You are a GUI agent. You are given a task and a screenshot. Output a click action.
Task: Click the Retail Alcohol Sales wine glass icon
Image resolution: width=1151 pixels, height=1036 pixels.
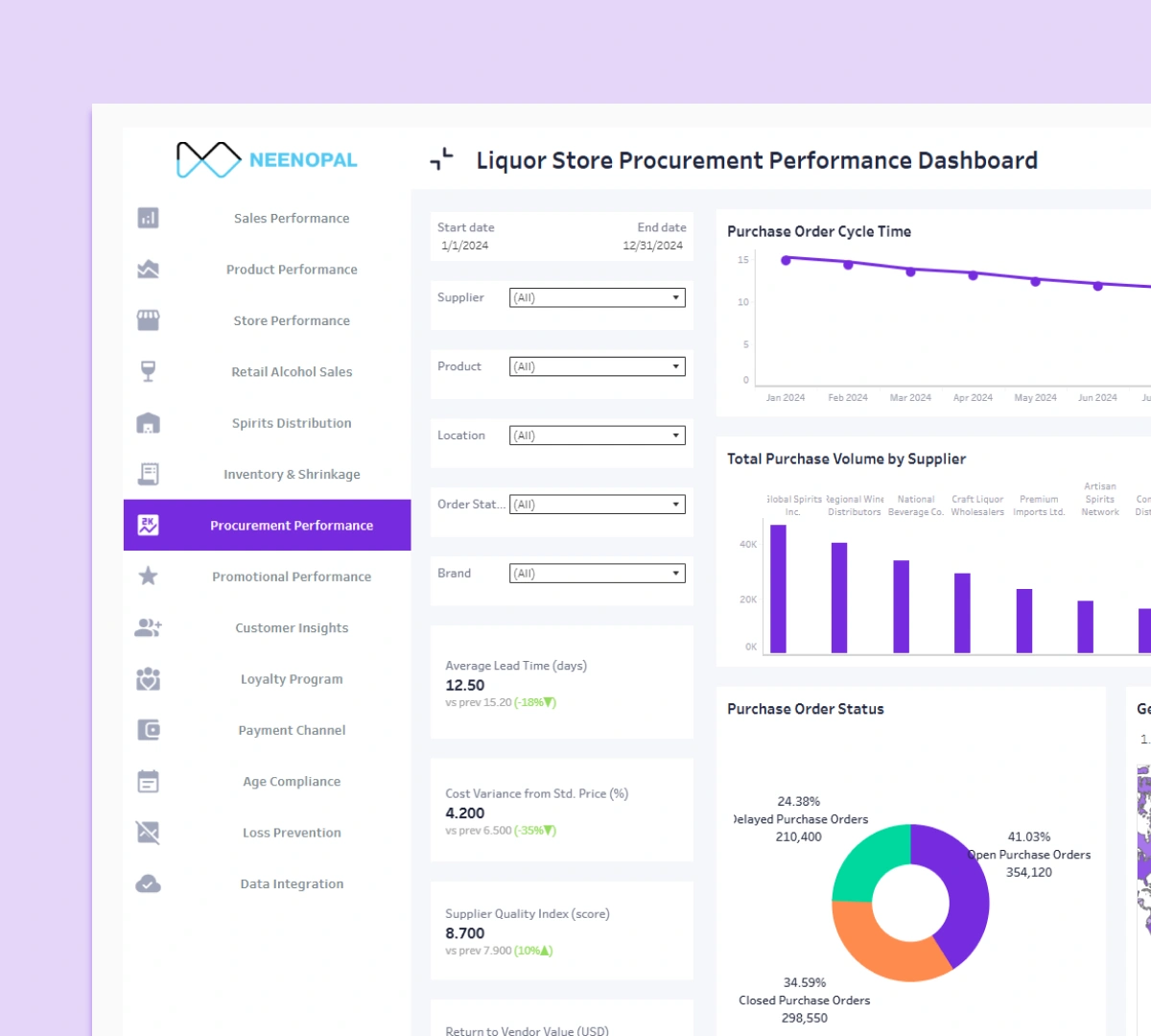pos(149,371)
